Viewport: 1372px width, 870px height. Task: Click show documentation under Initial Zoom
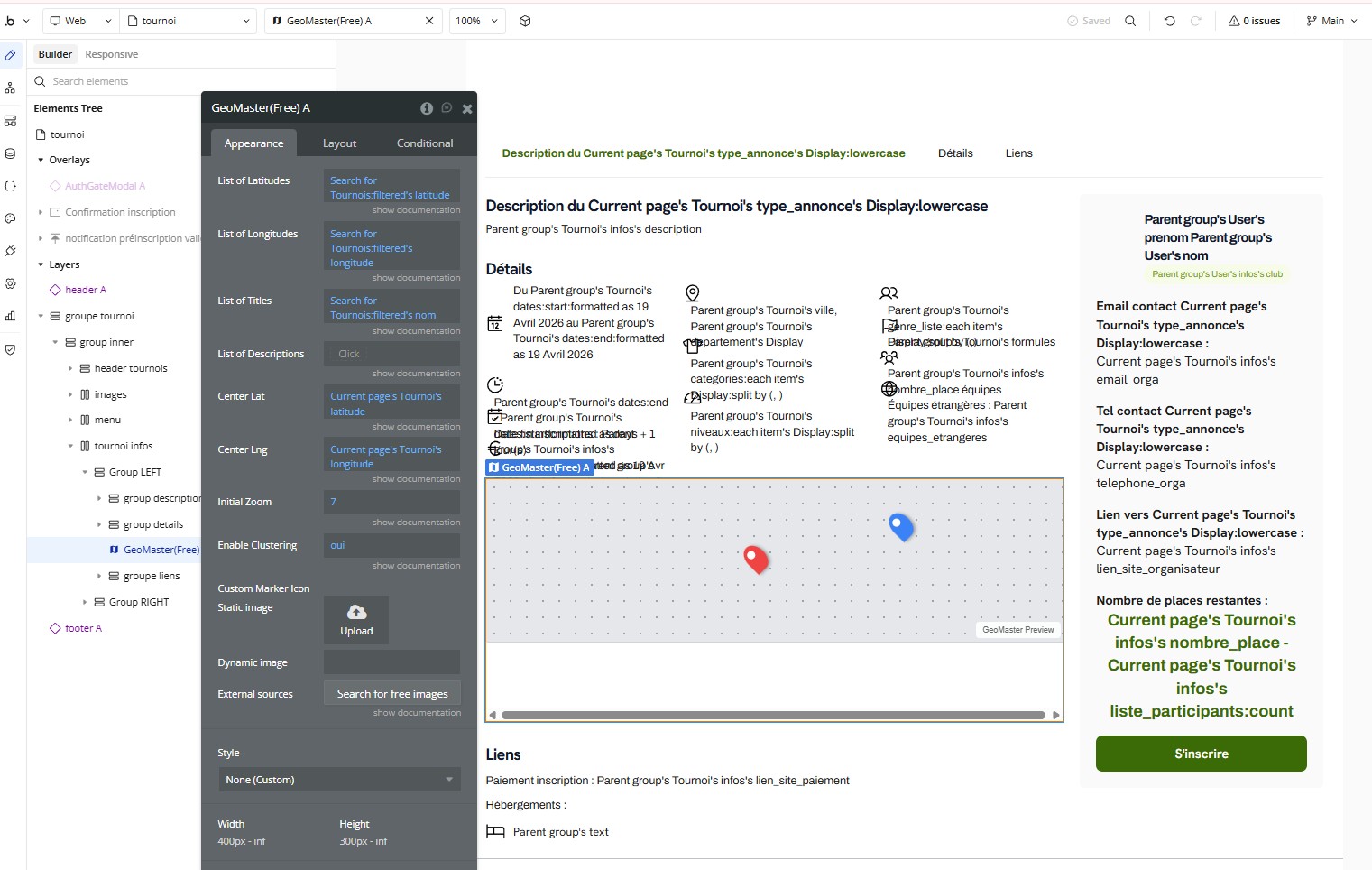tap(416, 523)
